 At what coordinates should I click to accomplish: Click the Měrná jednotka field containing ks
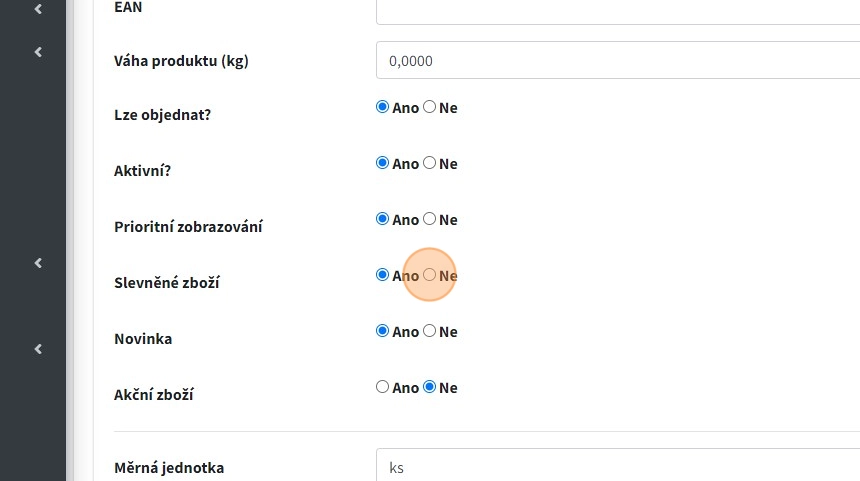point(617,467)
